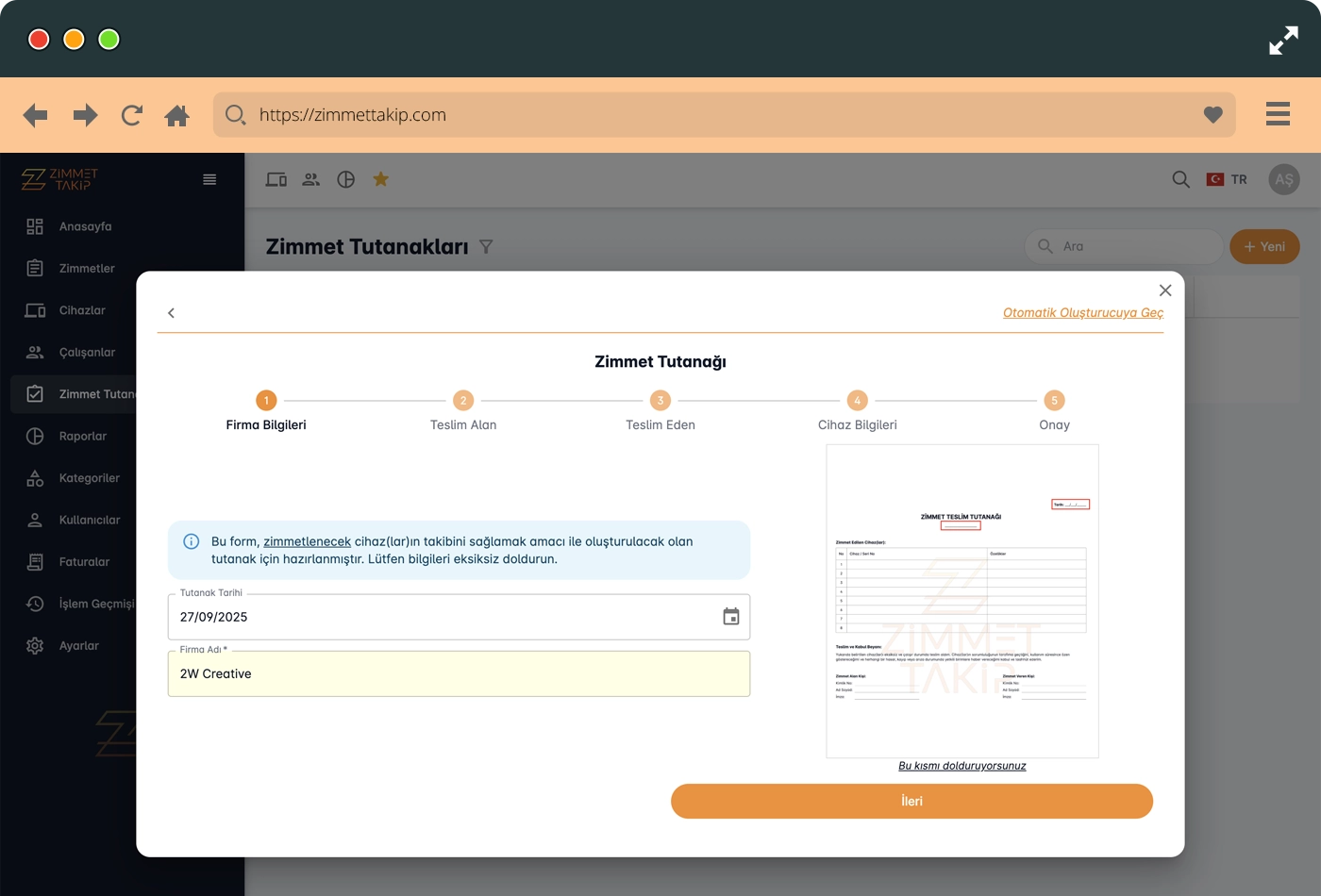Select step 4 Cihaz Bilgileri
The width and height of the screenshot is (1321, 896).
[857, 411]
